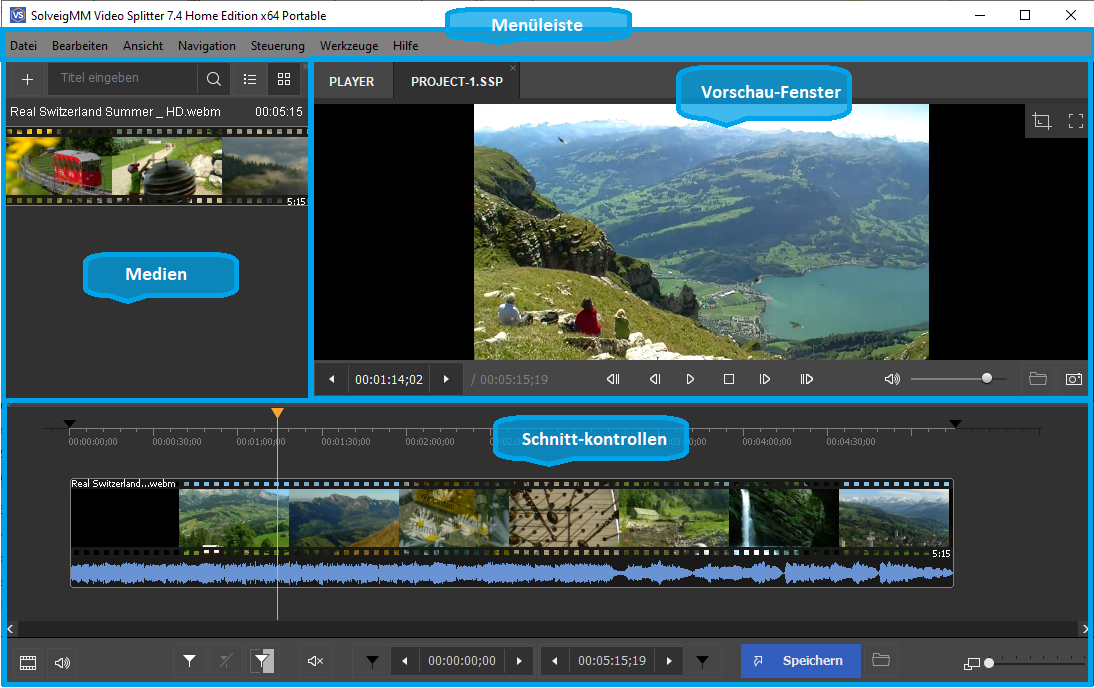
Task: Click the fragment end time field 00:05:15;19
Action: click(612, 661)
